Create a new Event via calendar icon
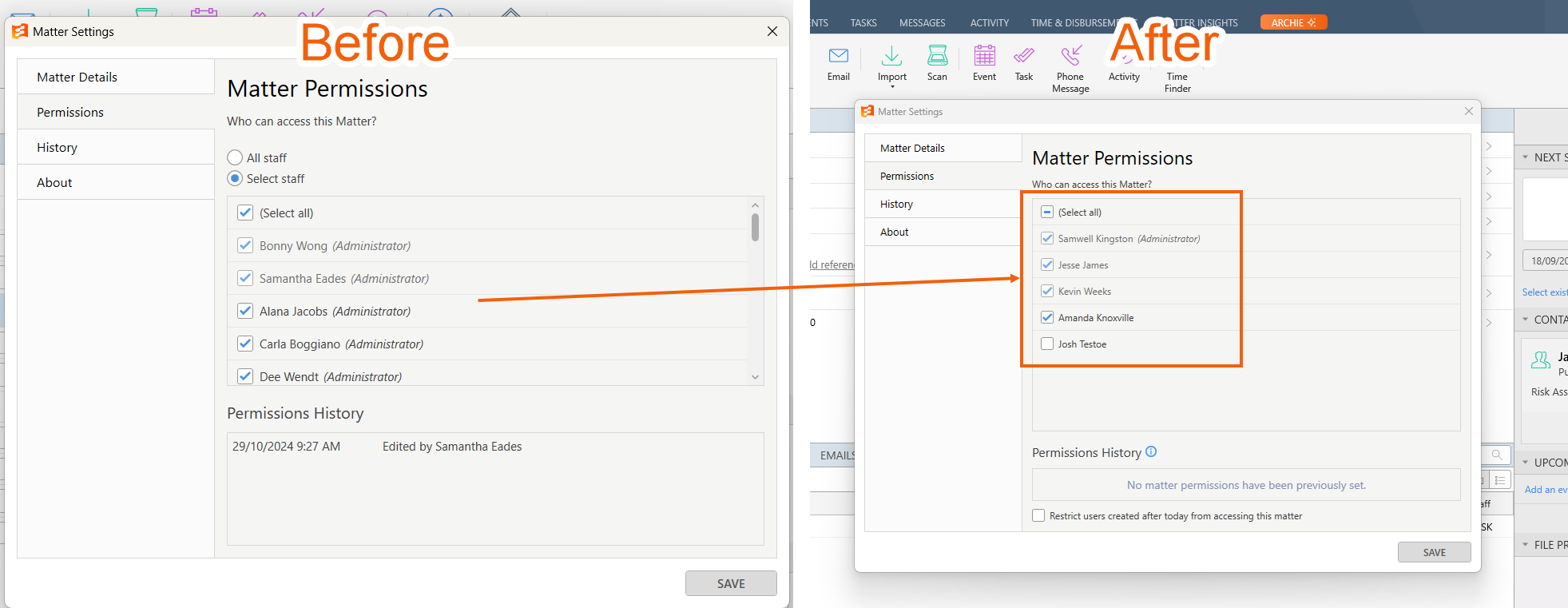Viewport: 1568px width, 608px height. 984,56
